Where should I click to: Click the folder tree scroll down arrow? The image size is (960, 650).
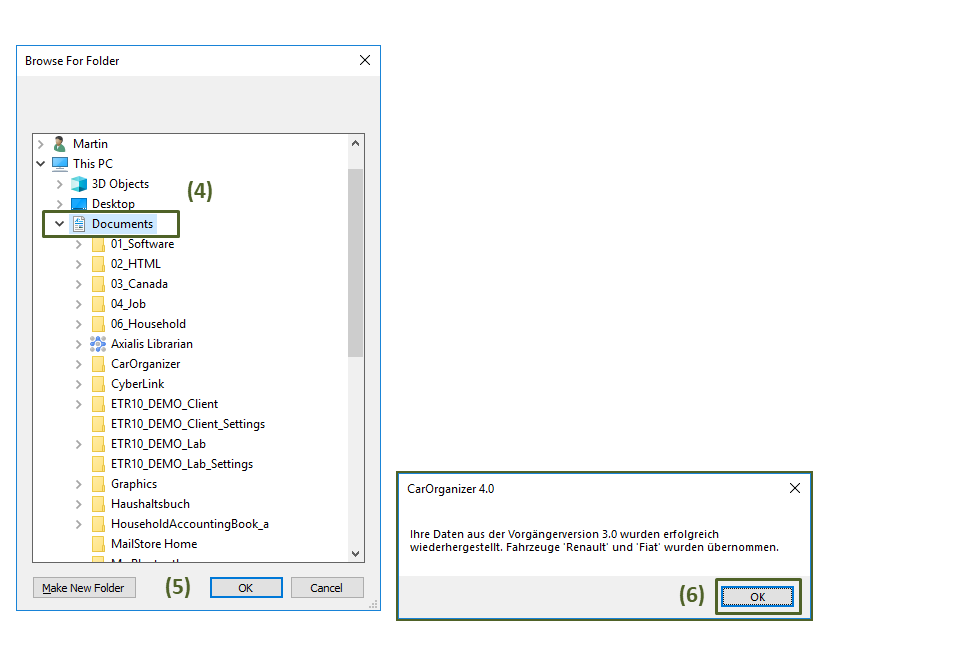pos(356,553)
